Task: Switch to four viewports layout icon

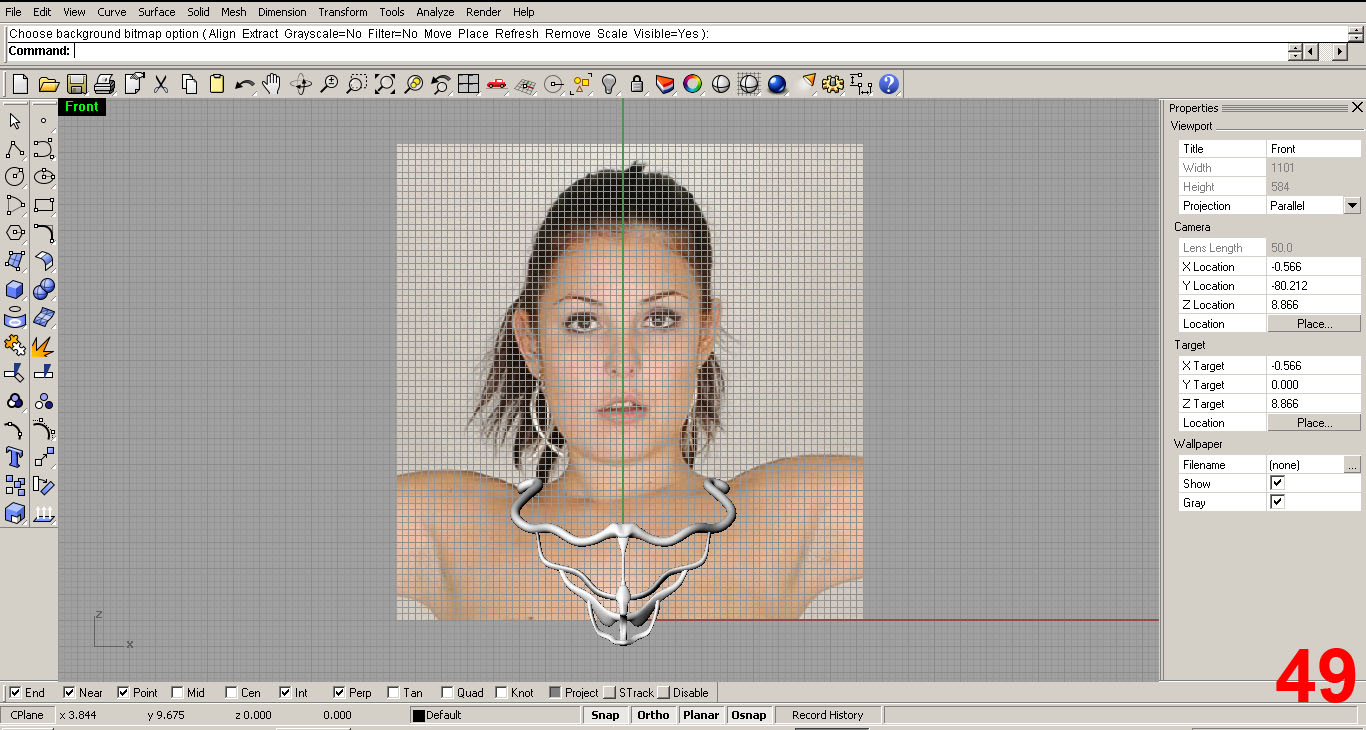Action: click(468, 84)
